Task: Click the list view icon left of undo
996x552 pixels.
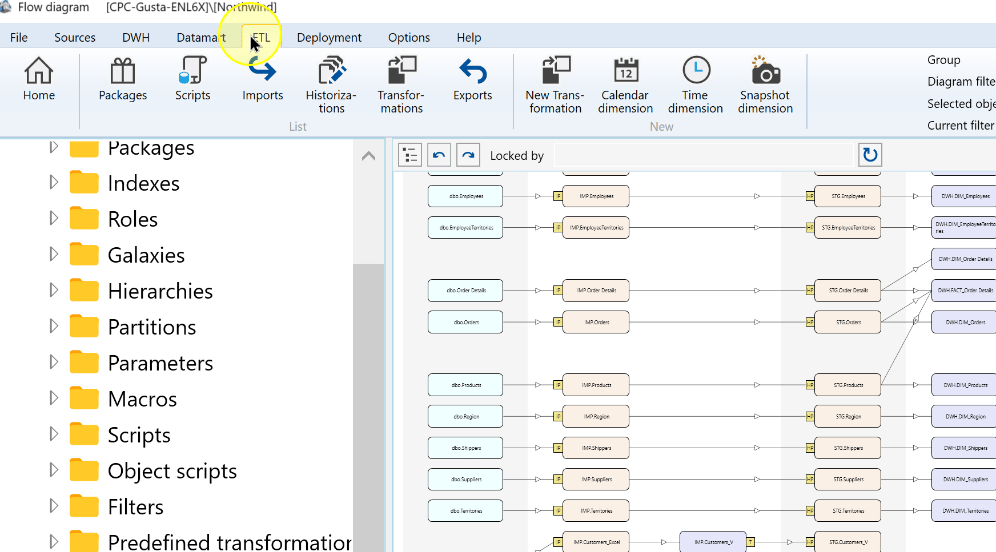Action: [x=410, y=155]
